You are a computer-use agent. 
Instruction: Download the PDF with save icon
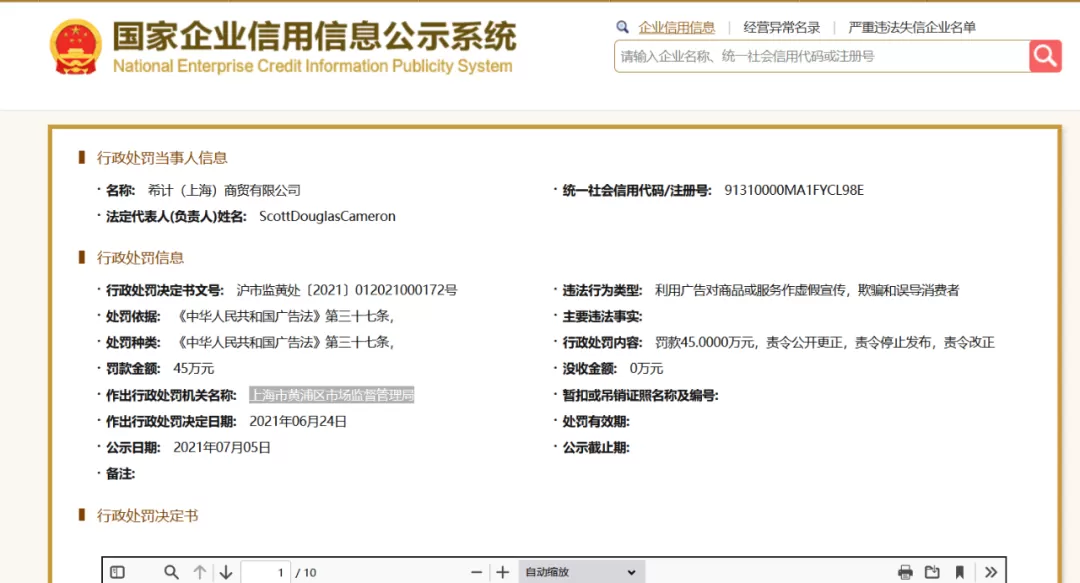coord(932,572)
